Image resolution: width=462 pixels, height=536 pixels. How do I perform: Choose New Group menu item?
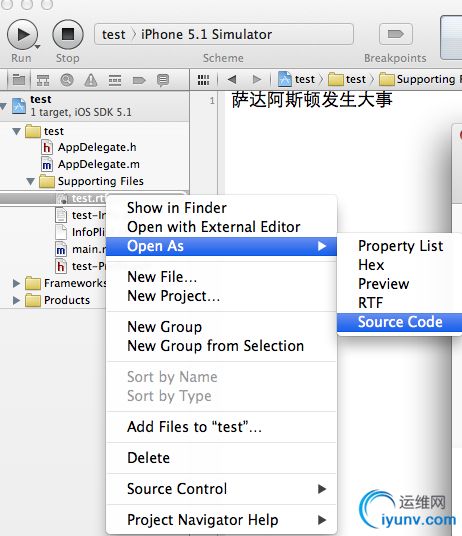point(221,327)
